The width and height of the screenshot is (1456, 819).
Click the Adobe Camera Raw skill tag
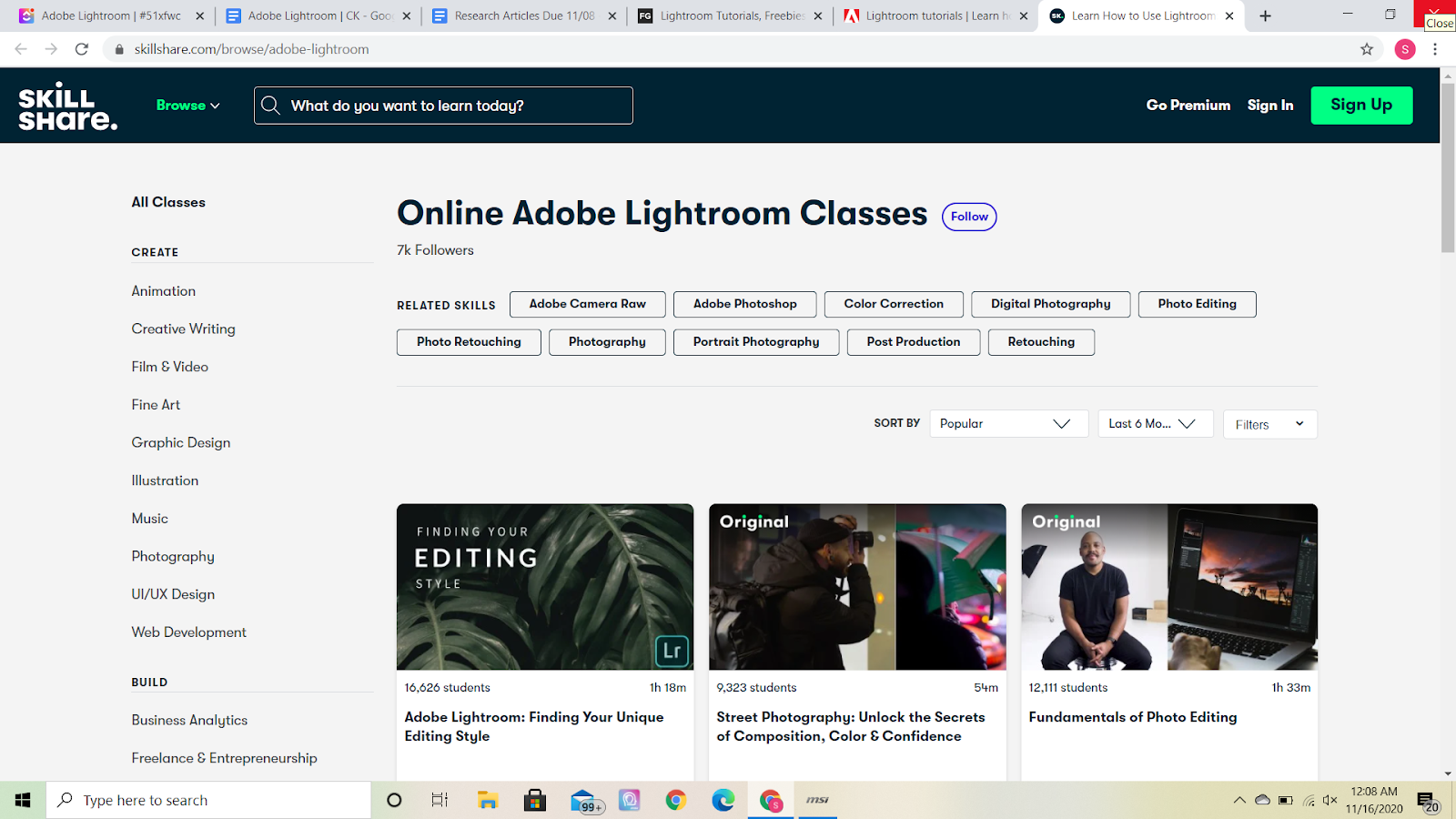pyautogui.click(x=588, y=304)
